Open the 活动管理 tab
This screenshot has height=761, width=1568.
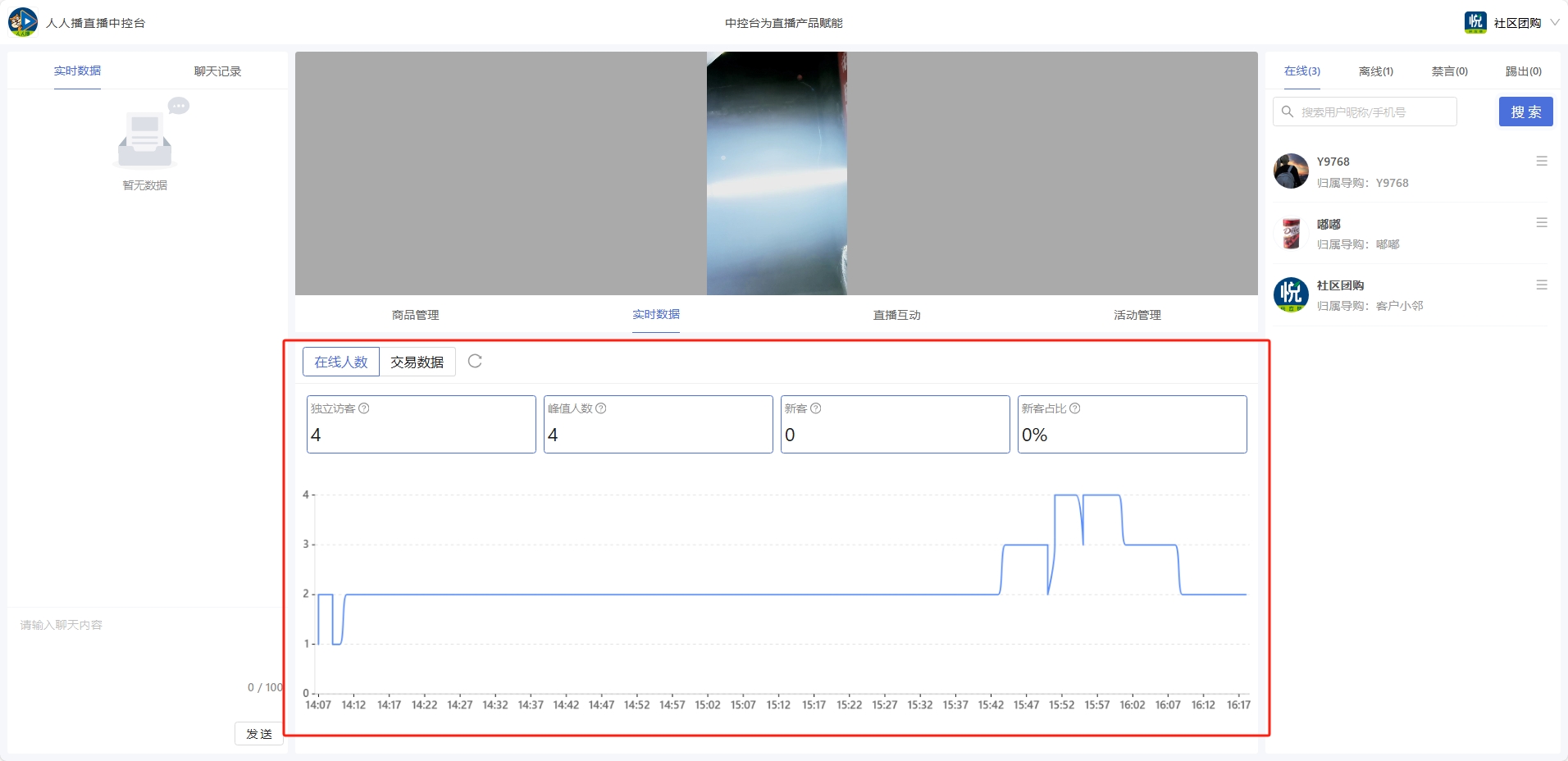click(x=1137, y=315)
